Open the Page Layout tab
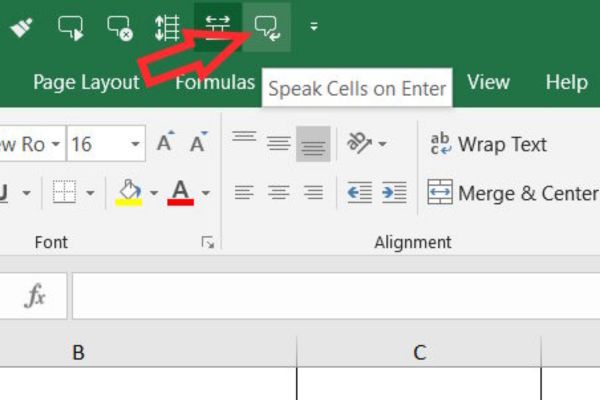600x400 pixels. coord(86,82)
